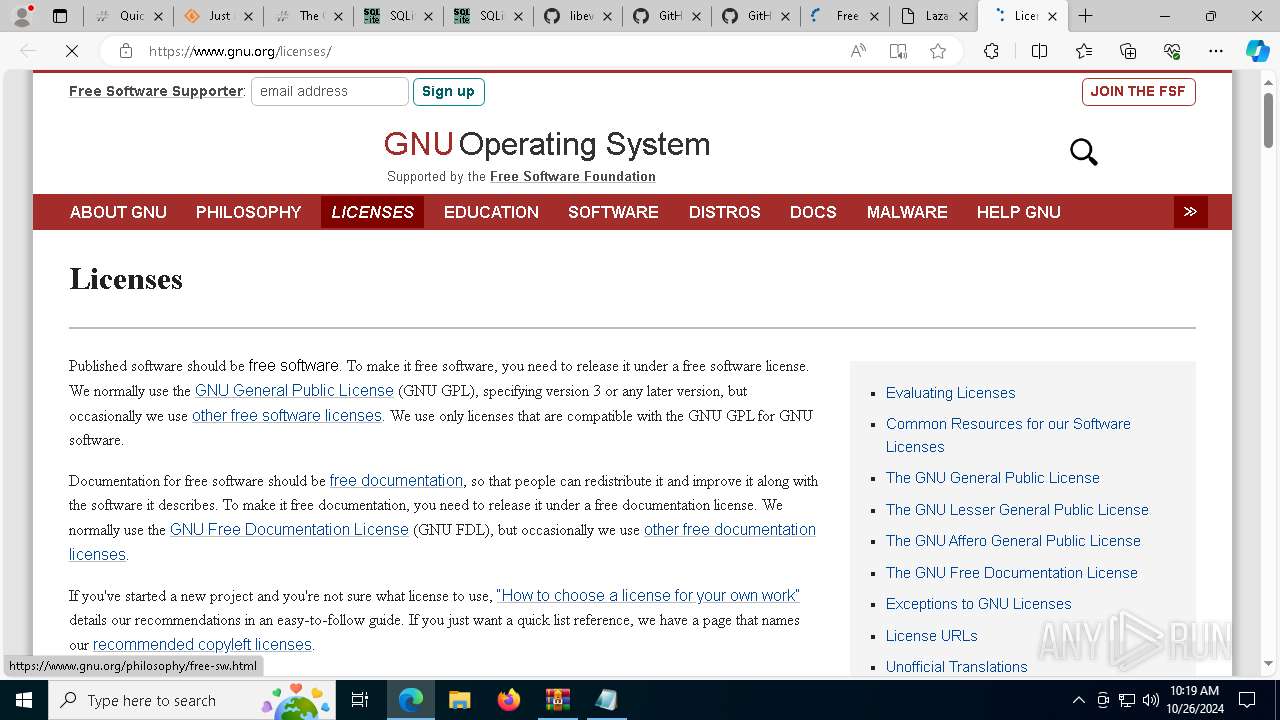
Task: View site information lock icon
Action: pyautogui.click(x=125, y=51)
